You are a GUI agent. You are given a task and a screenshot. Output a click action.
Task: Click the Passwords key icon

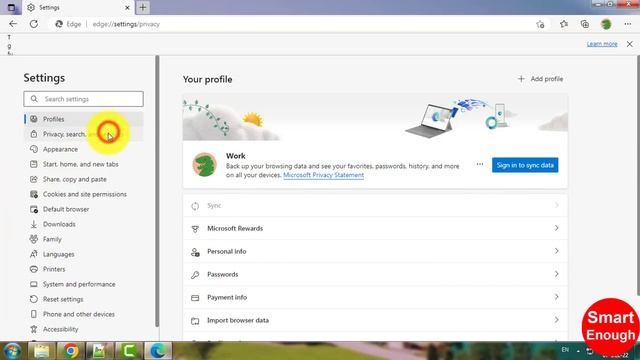pyautogui.click(x=195, y=275)
